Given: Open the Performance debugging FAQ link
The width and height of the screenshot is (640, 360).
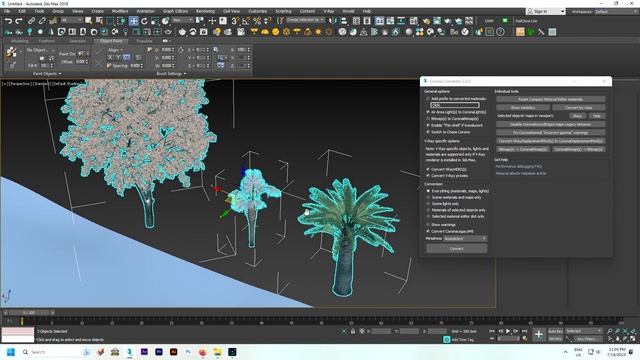Looking at the screenshot, I should [519, 167].
